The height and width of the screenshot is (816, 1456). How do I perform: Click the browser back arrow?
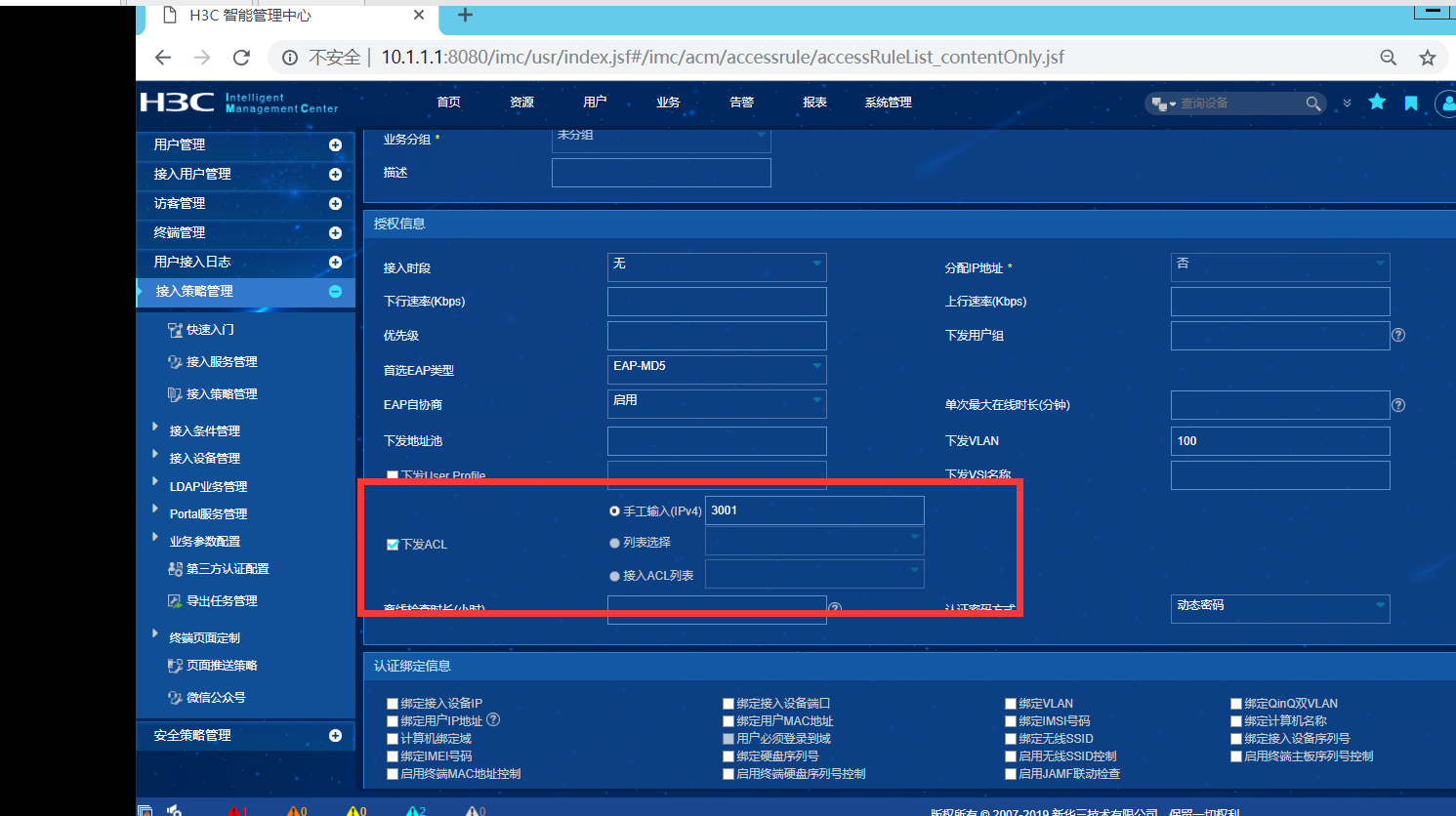click(x=163, y=58)
